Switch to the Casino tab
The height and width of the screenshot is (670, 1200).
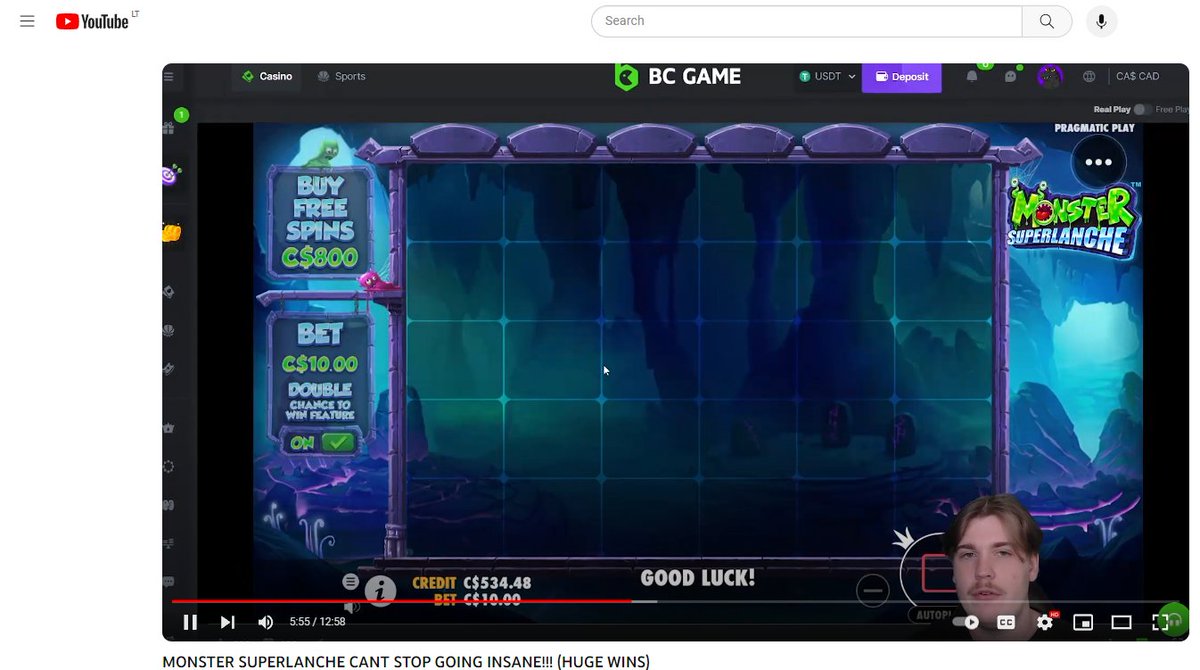pos(267,76)
